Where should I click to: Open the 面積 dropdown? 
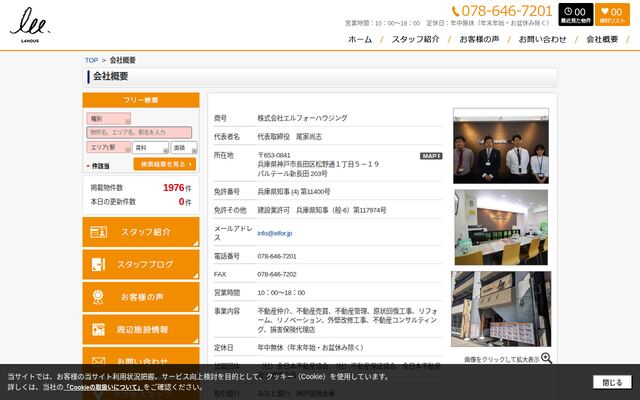[184, 147]
